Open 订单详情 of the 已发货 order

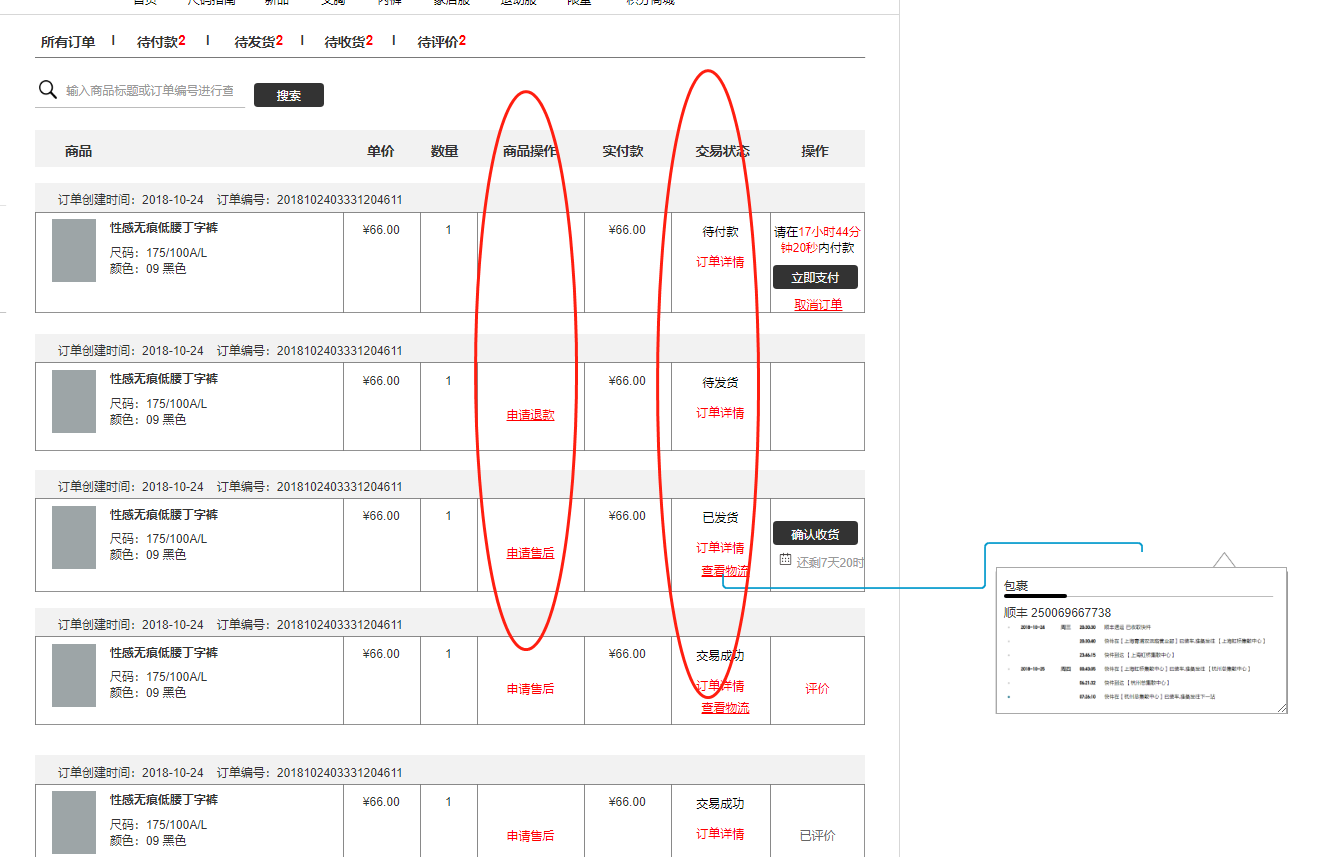pyautogui.click(x=720, y=548)
